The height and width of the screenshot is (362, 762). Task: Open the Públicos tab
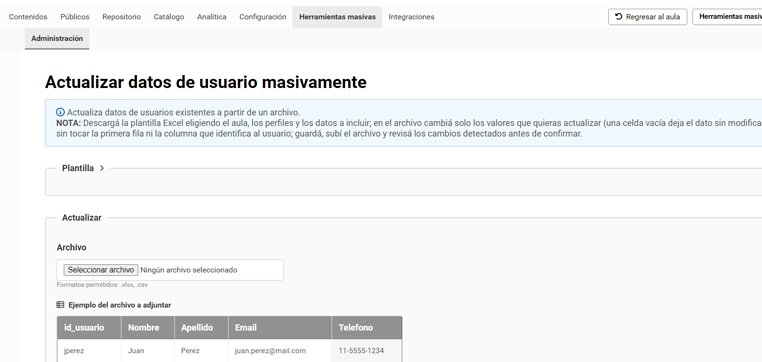coord(75,17)
